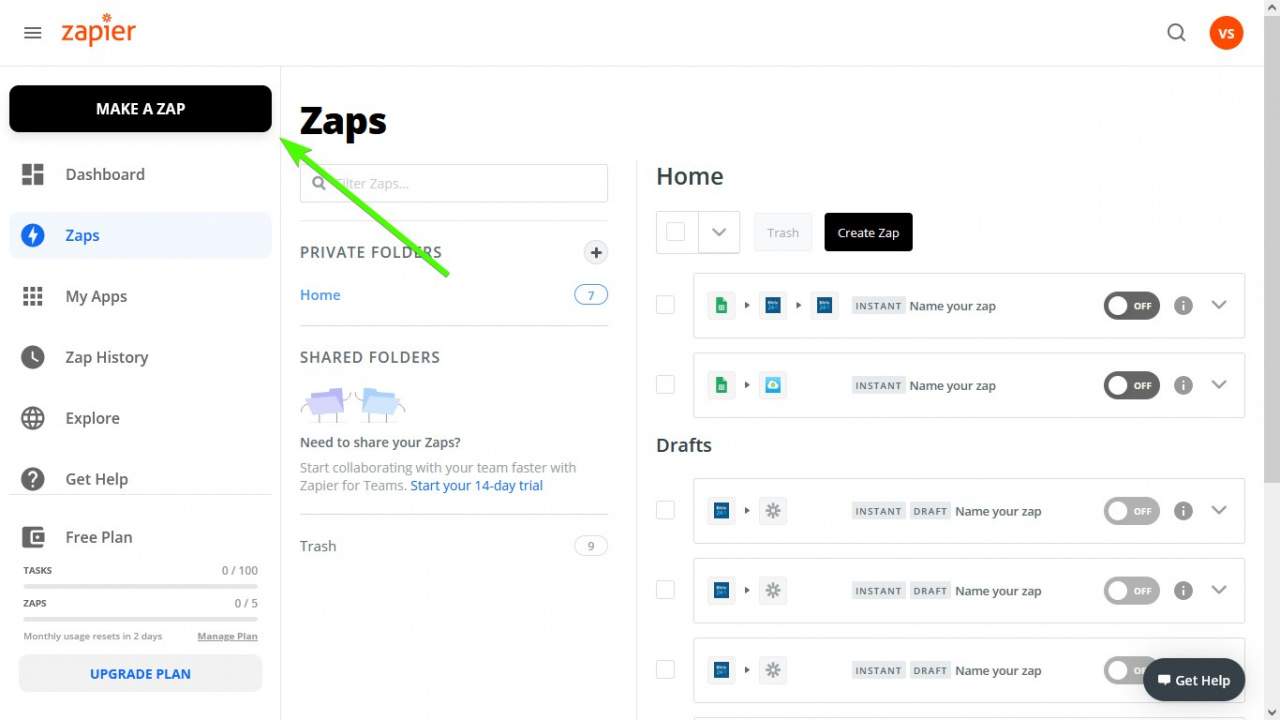
Task: Open the floating Get Help chat button
Action: [1194, 680]
